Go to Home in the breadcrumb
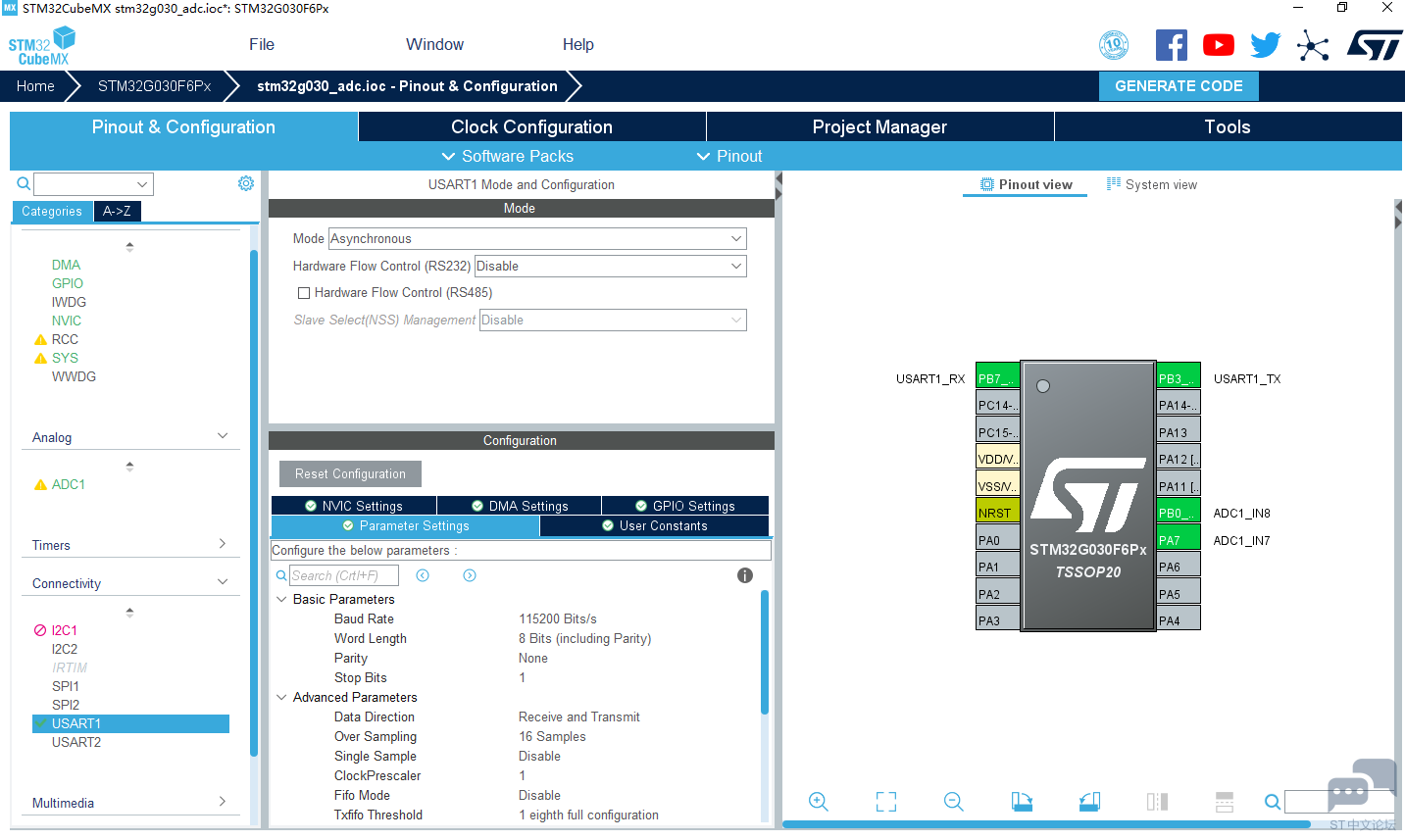Image resolution: width=1405 pixels, height=840 pixels. [x=35, y=86]
